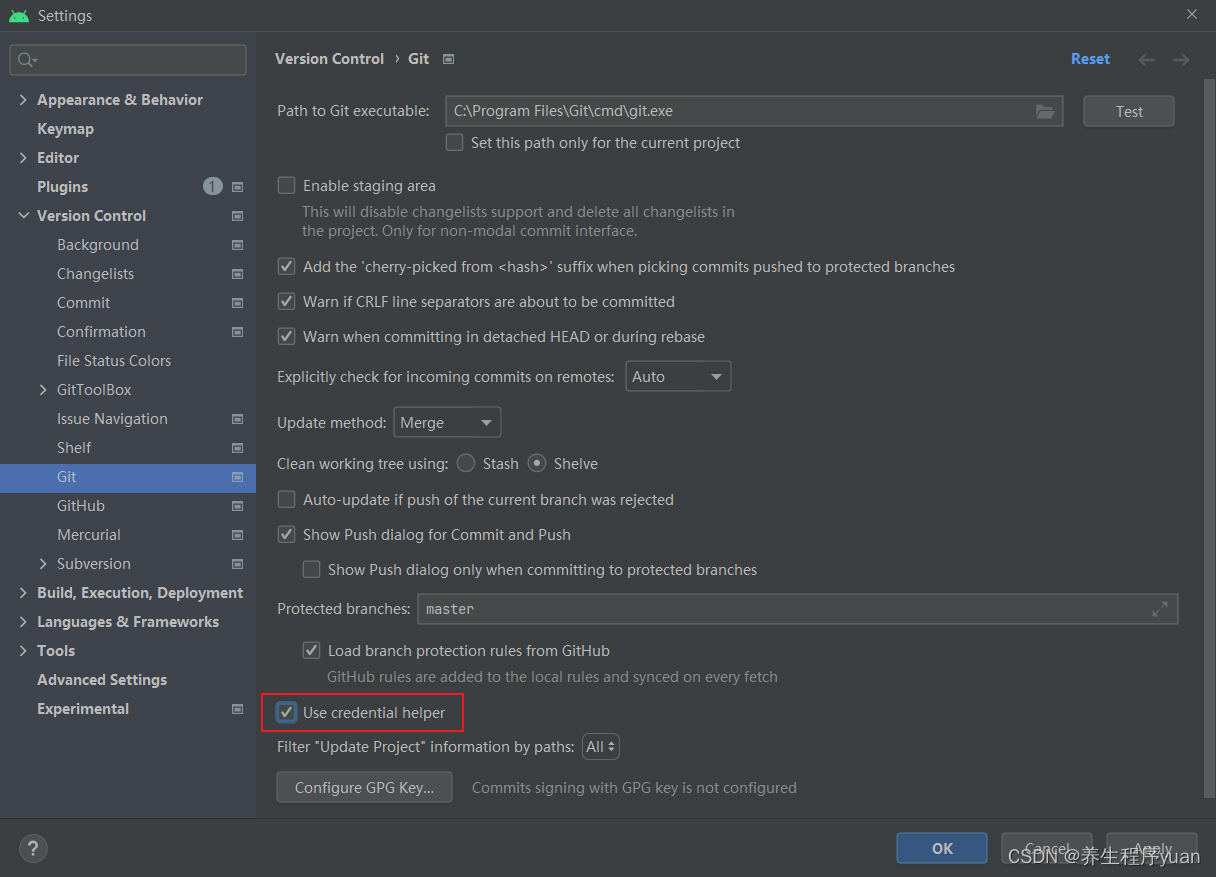Click the Protected branches text field
Image resolution: width=1216 pixels, height=877 pixels.
click(x=798, y=609)
